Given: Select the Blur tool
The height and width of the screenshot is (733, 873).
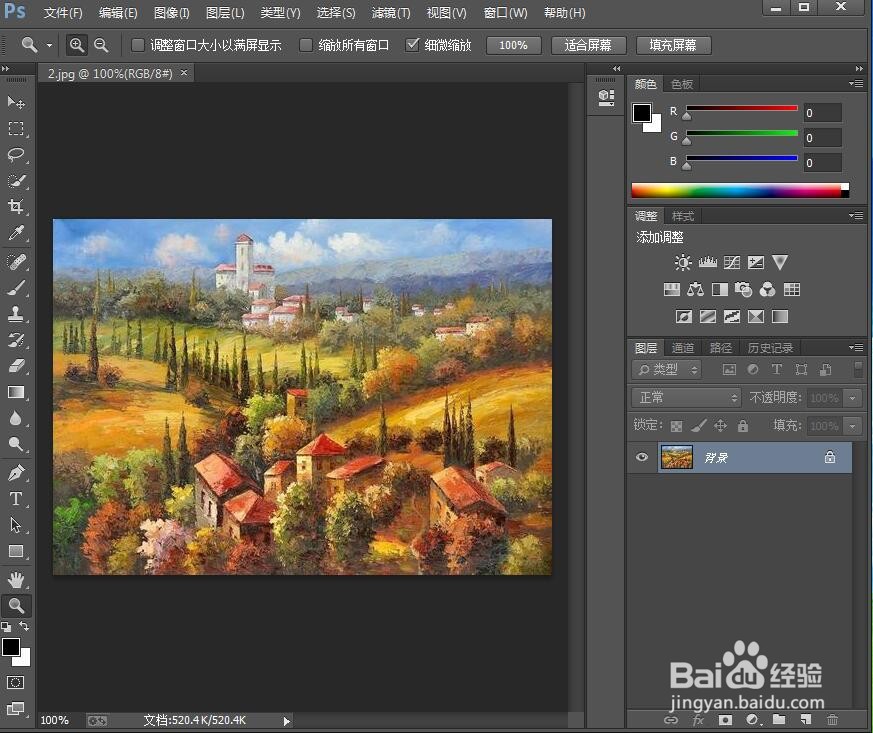Looking at the screenshot, I should [16, 418].
